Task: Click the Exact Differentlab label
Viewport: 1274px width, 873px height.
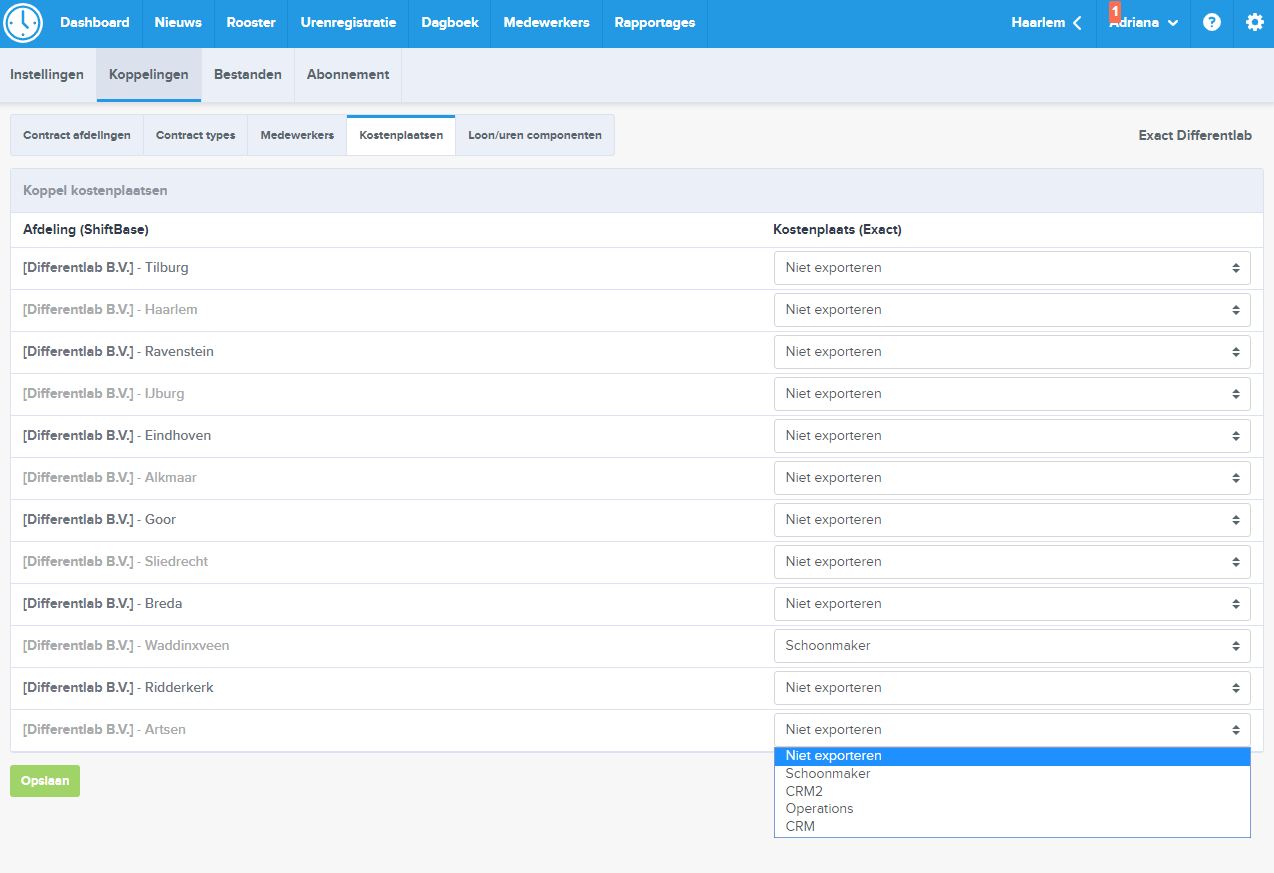Action: [x=1195, y=135]
